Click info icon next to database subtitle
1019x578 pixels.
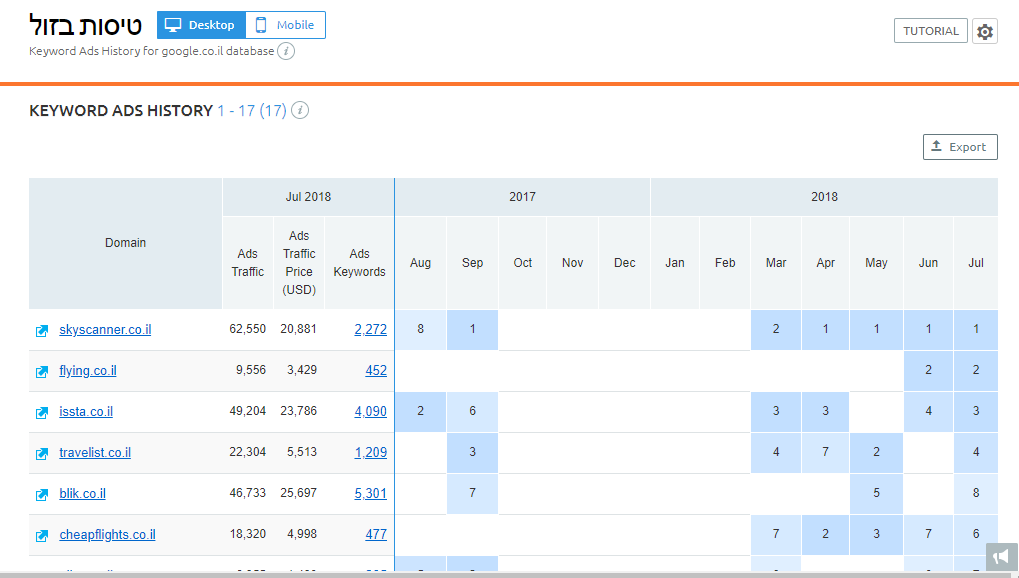coord(286,51)
